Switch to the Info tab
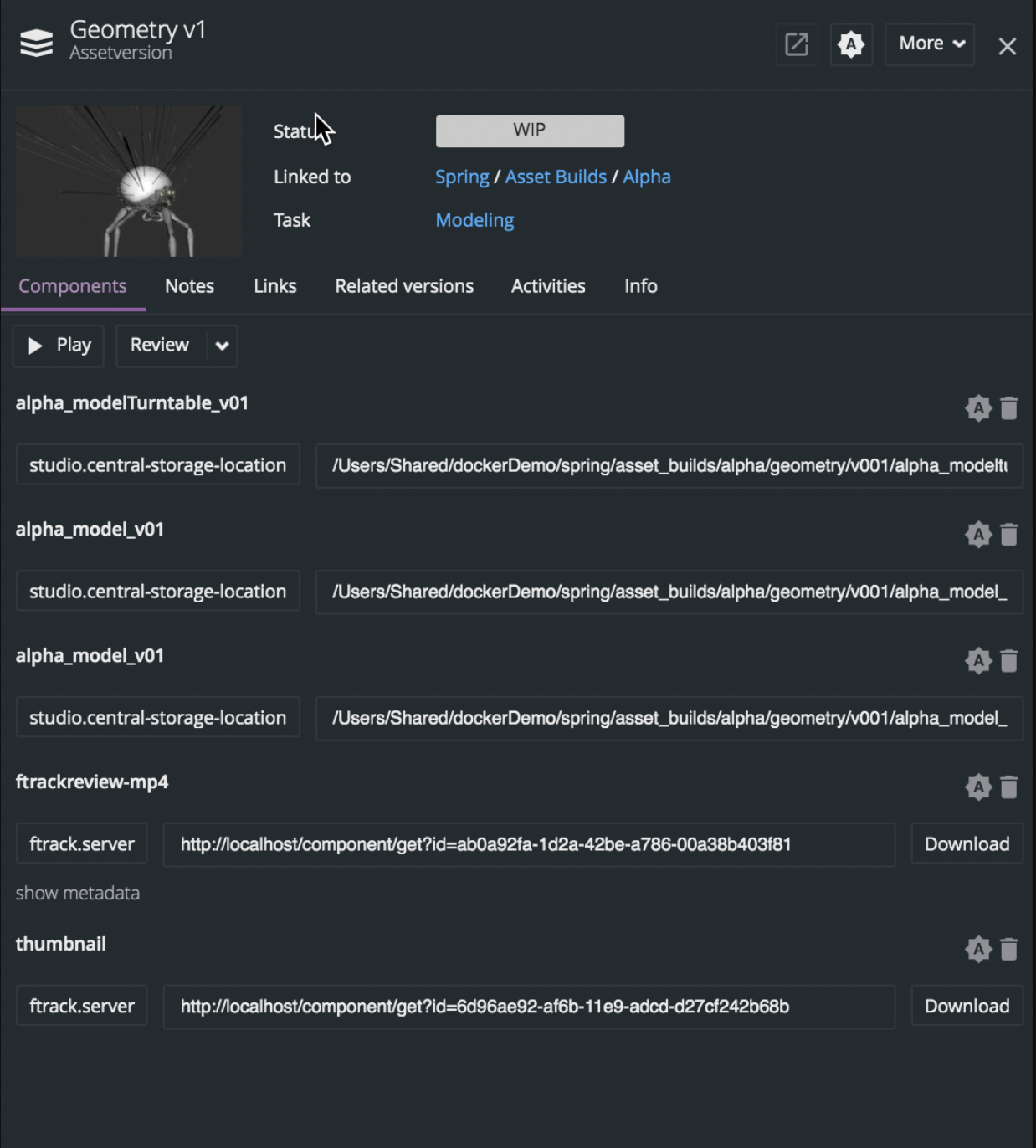The width and height of the screenshot is (1036, 1148). 640,286
